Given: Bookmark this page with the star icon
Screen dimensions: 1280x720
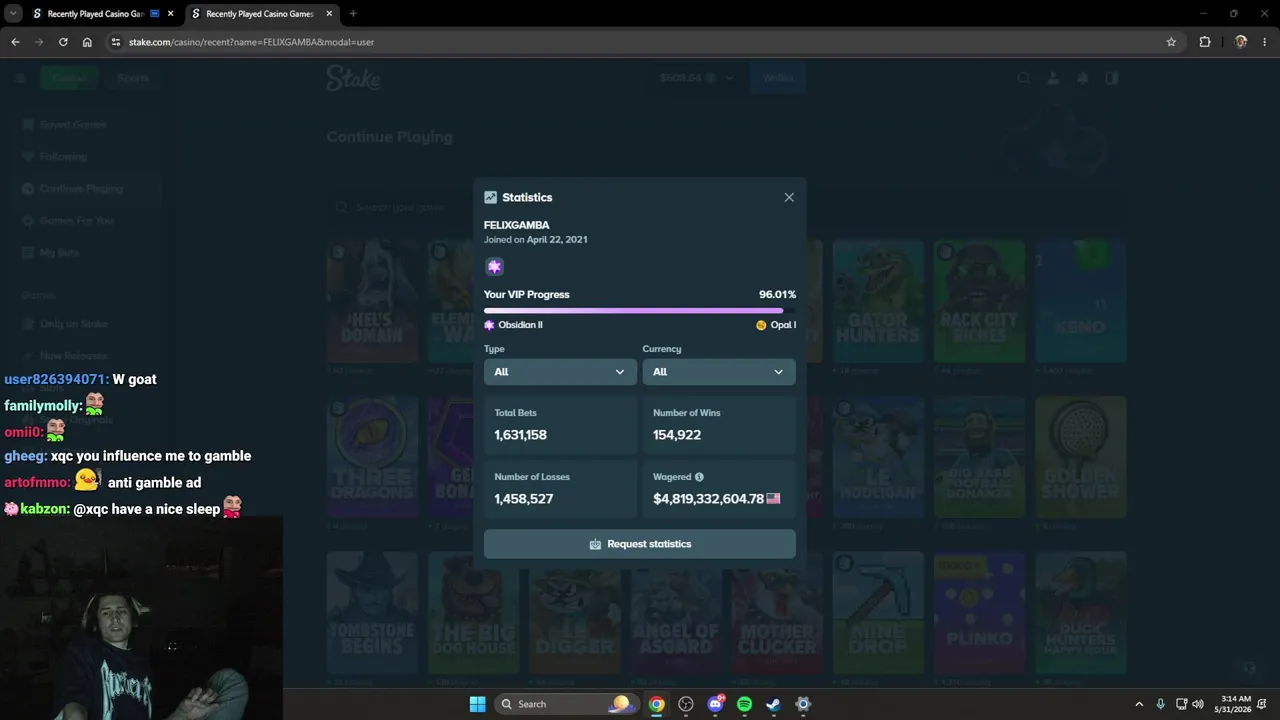Looking at the screenshot, I should (x=1171, y=42).
